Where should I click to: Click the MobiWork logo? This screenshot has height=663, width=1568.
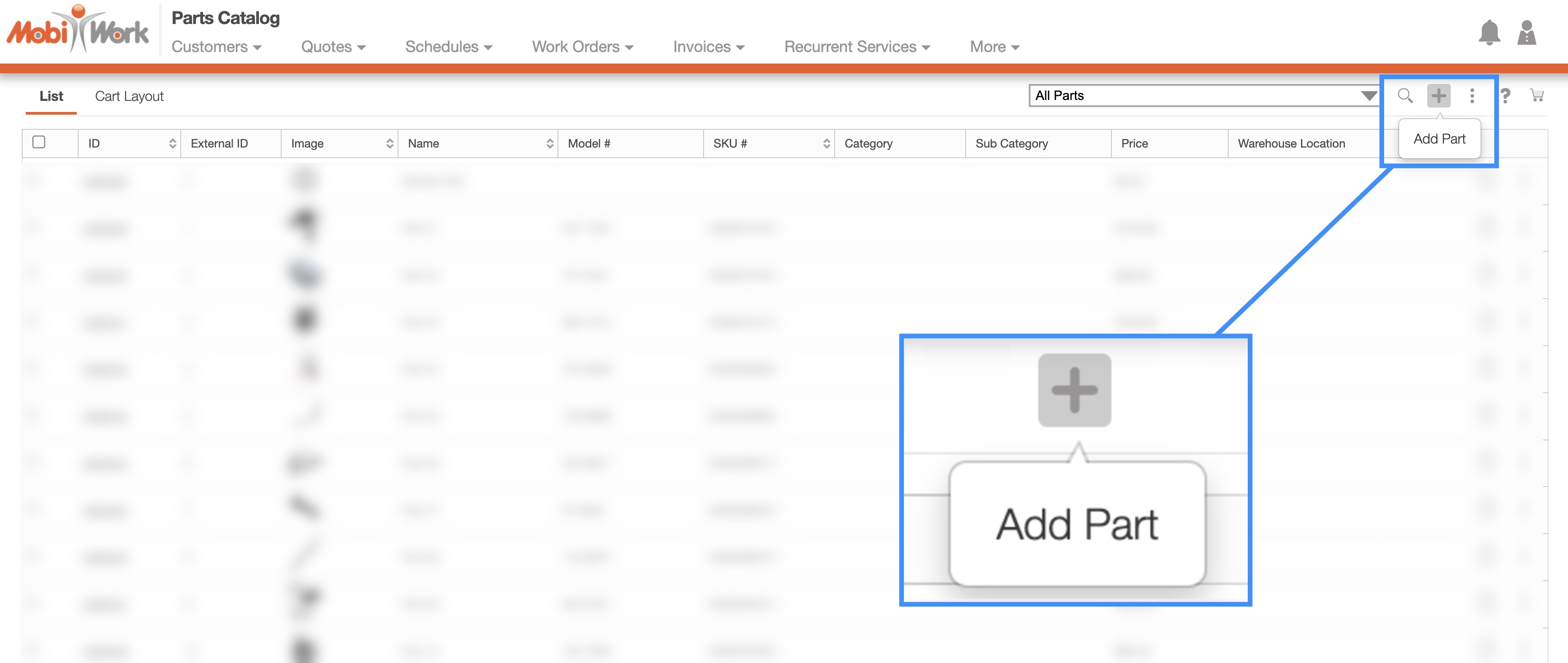pyautogui.click(x=78, y=29)
